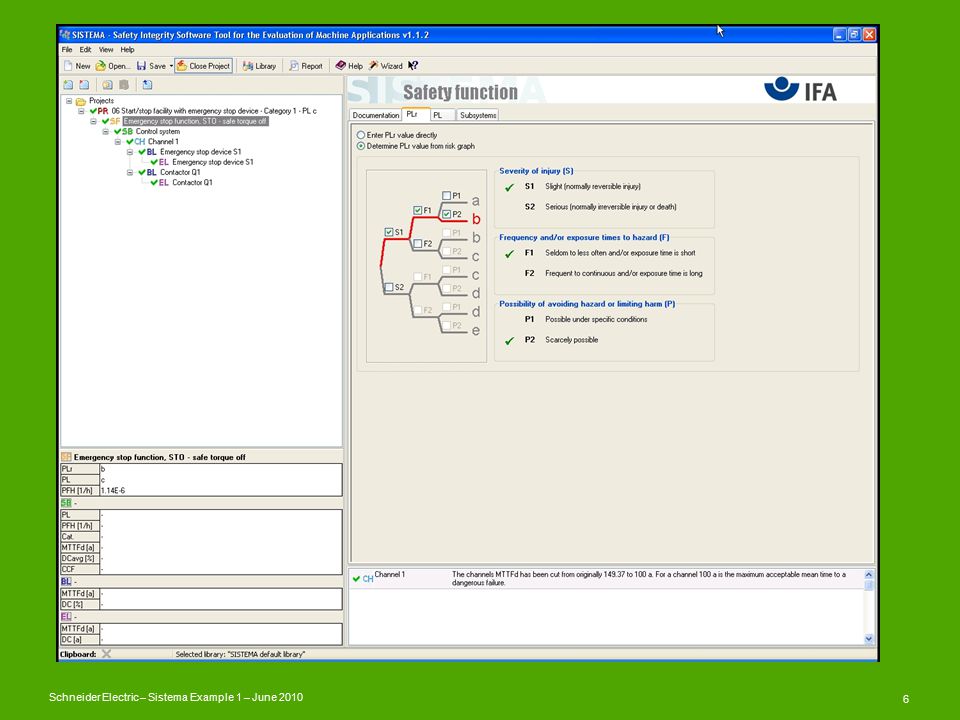Check the enabled F2 checkbox under S1
Viewport: 960px width, 720px height.
pyautogui.click(x=418, y=244)
